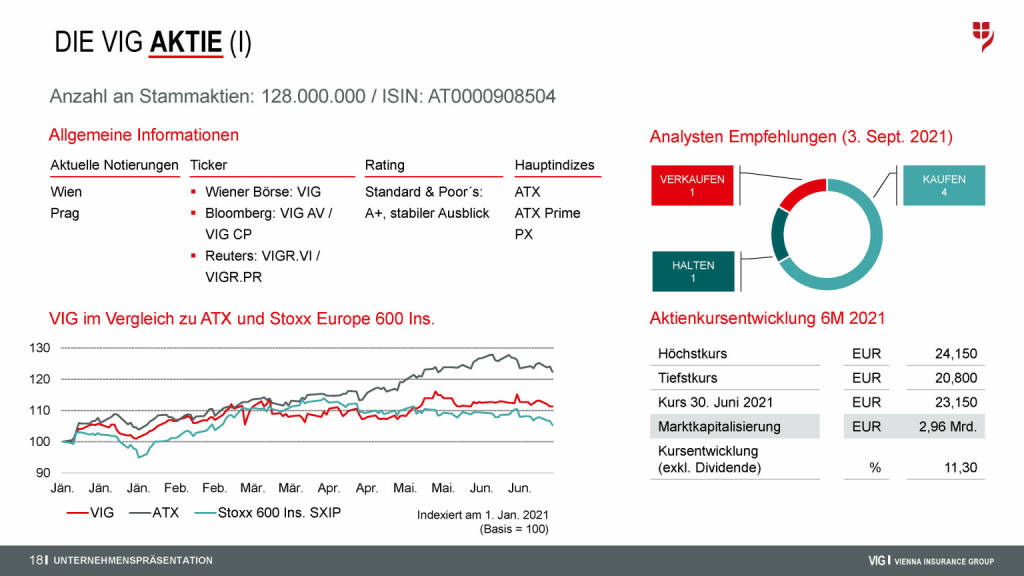1024x576 pixels.
Task: Select the highlighted Marktkapitalisierung row
Action: [x=816, y=427]
